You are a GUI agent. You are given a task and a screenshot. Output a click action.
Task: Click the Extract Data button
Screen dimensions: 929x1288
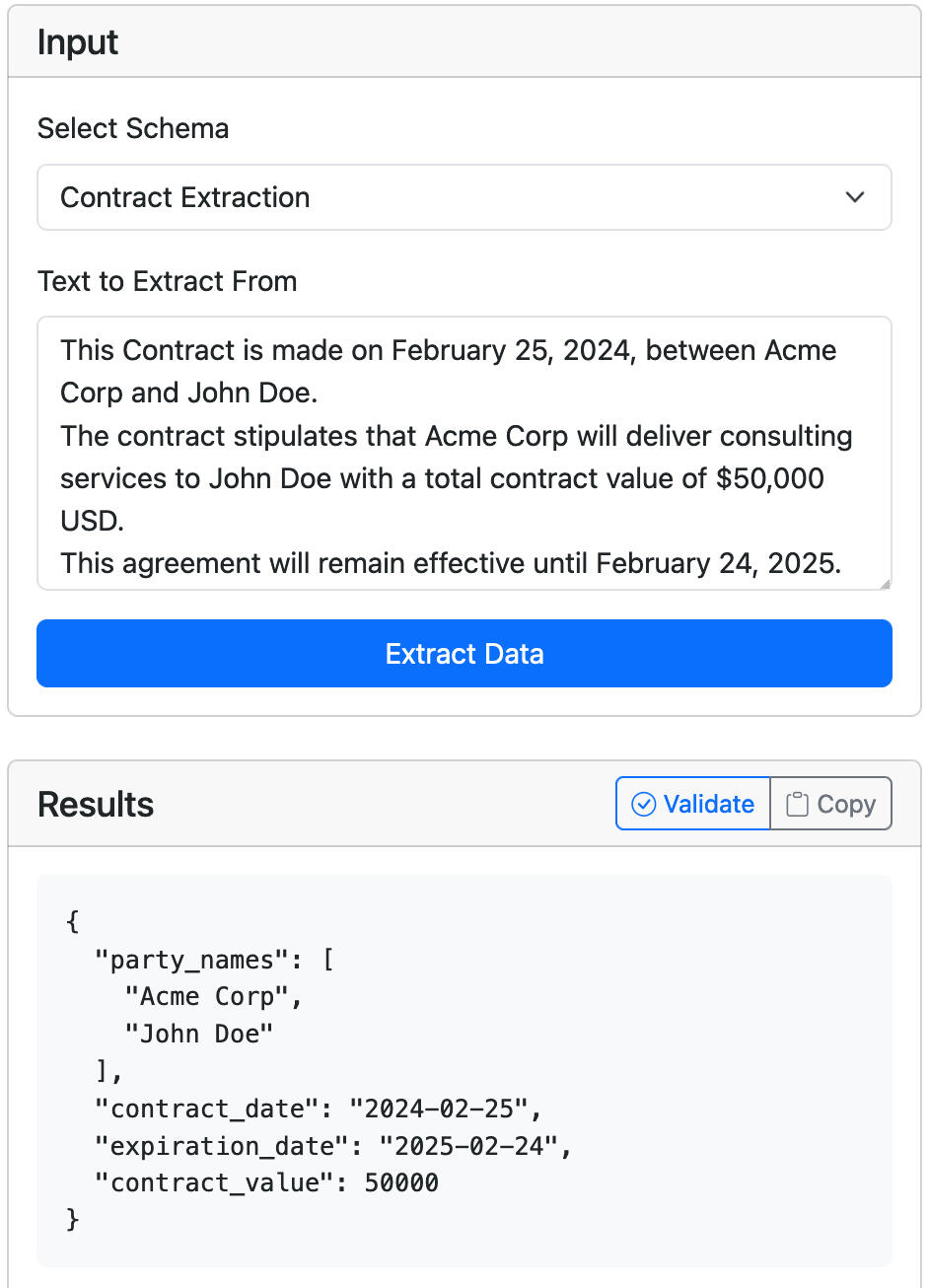464,653
